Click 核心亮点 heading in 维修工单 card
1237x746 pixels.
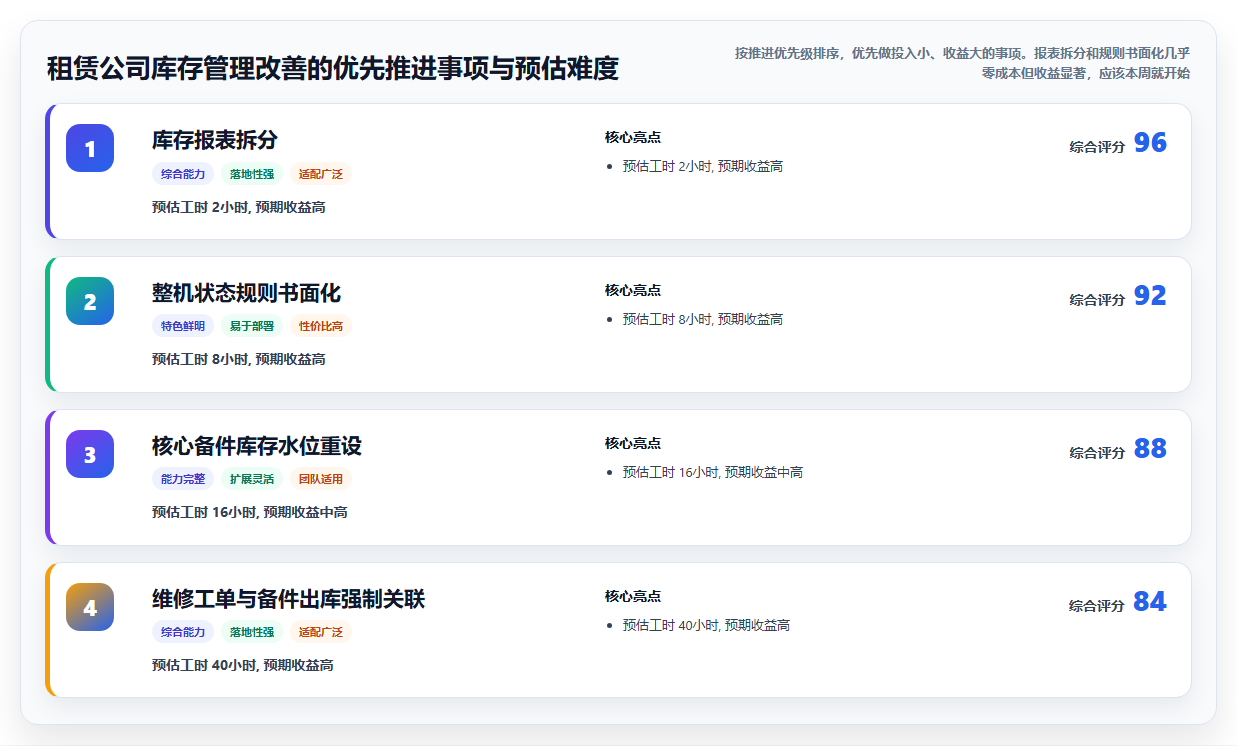point(633,596)
